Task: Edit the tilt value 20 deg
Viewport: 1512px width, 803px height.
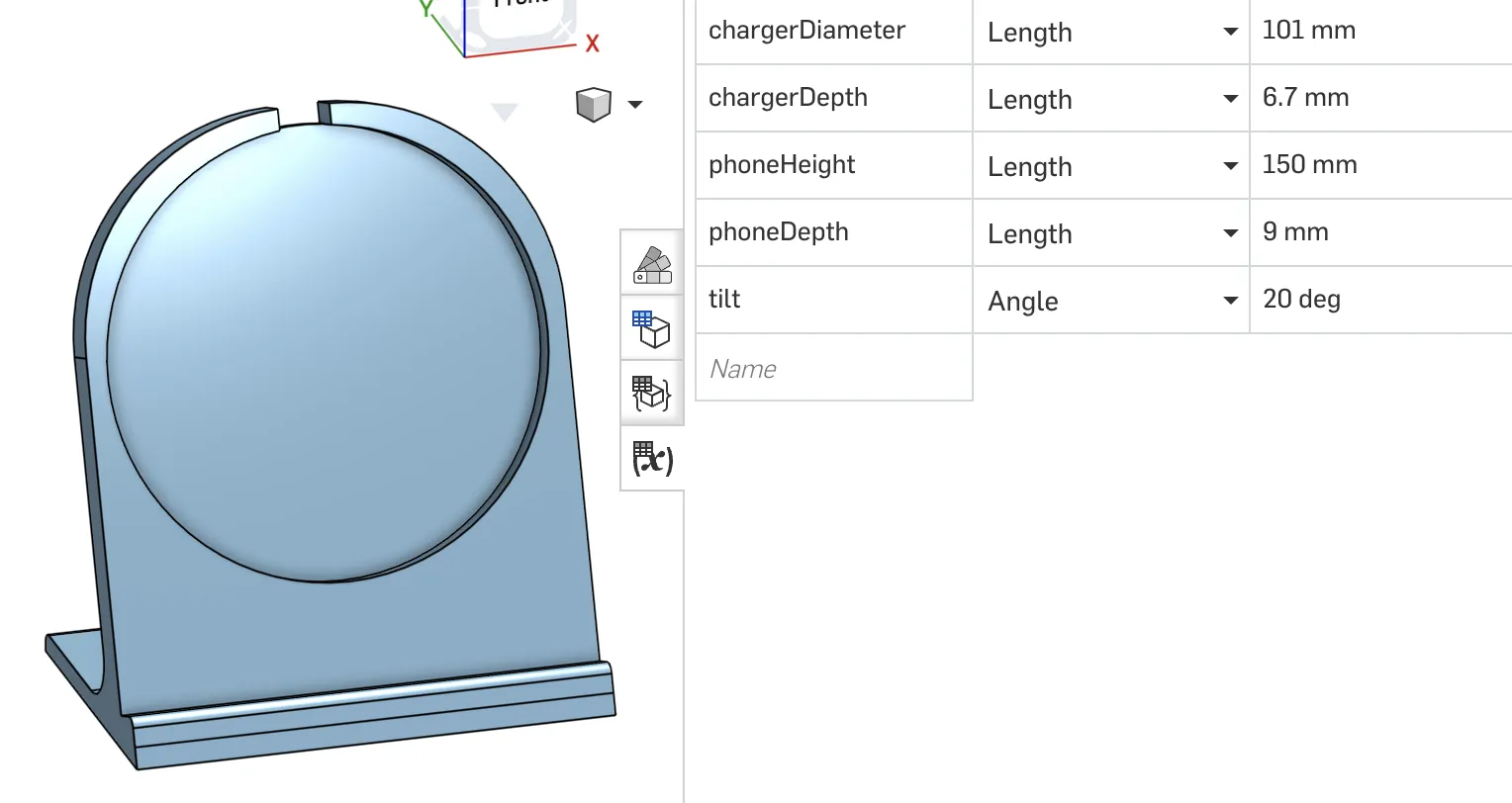Action: click(x=1301, y=300)
